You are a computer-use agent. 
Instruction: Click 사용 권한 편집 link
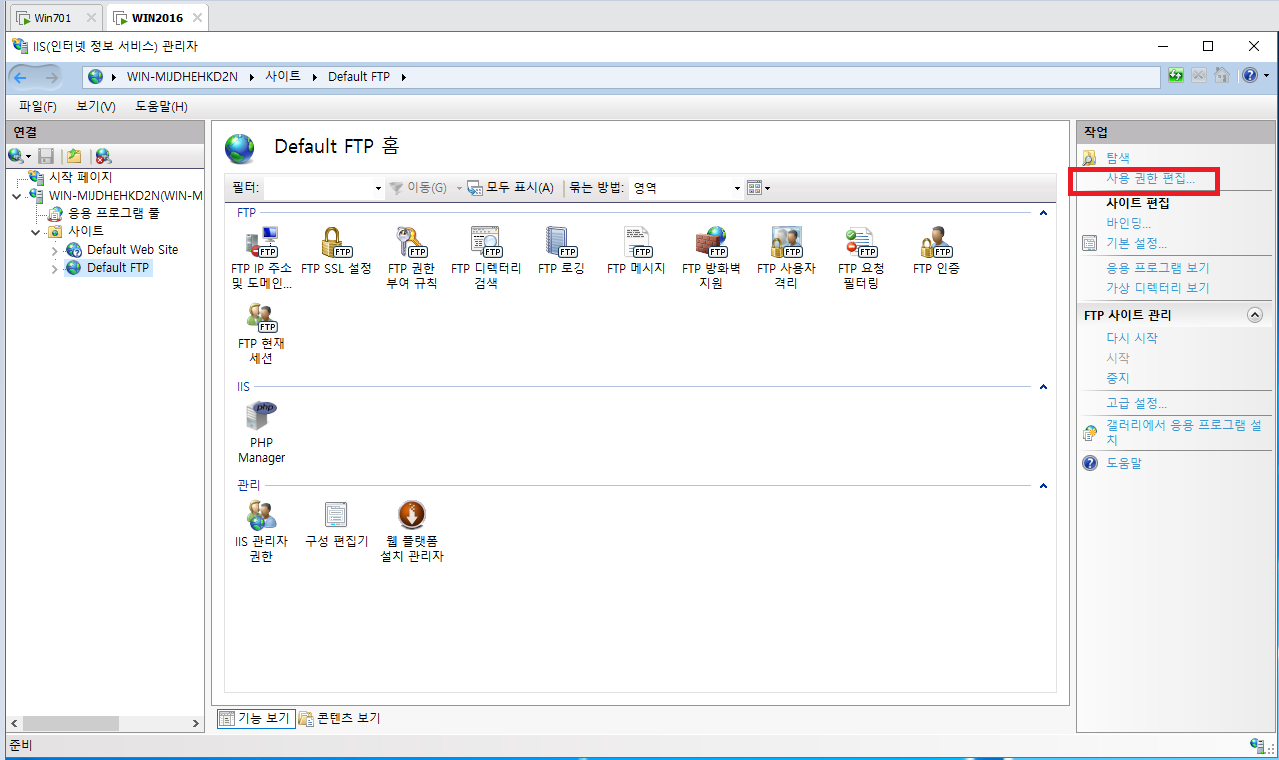[x=1150, y=178]
